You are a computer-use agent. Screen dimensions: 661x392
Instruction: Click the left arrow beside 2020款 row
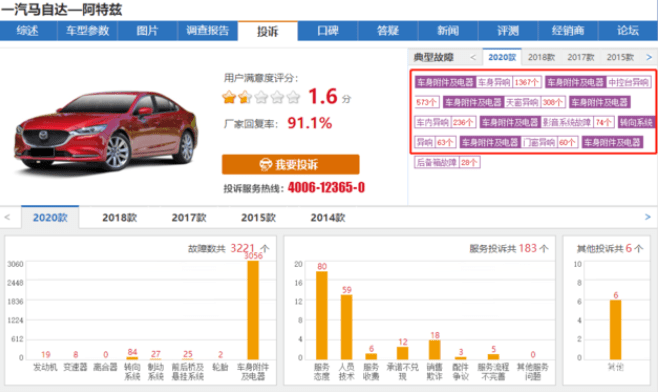click(x=7, y=217)
